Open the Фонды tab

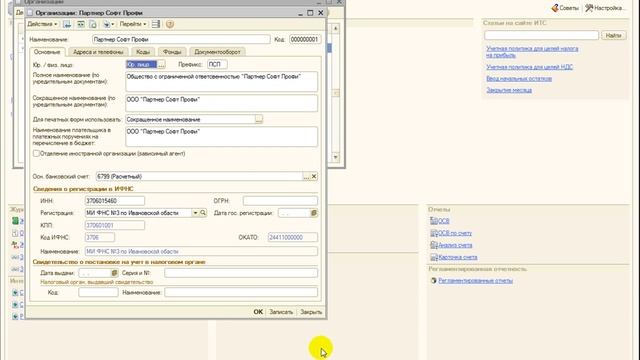coord(172,52)
